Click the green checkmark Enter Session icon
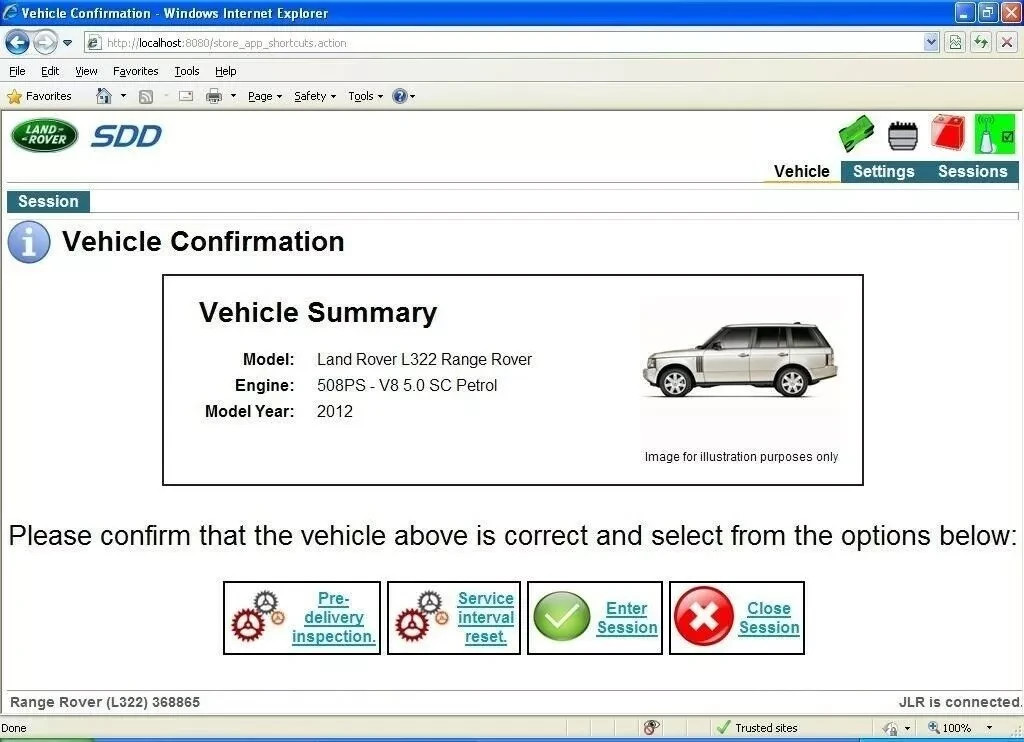The height and width of the screenshot is (742, 1024). click(x=562, y=617)
